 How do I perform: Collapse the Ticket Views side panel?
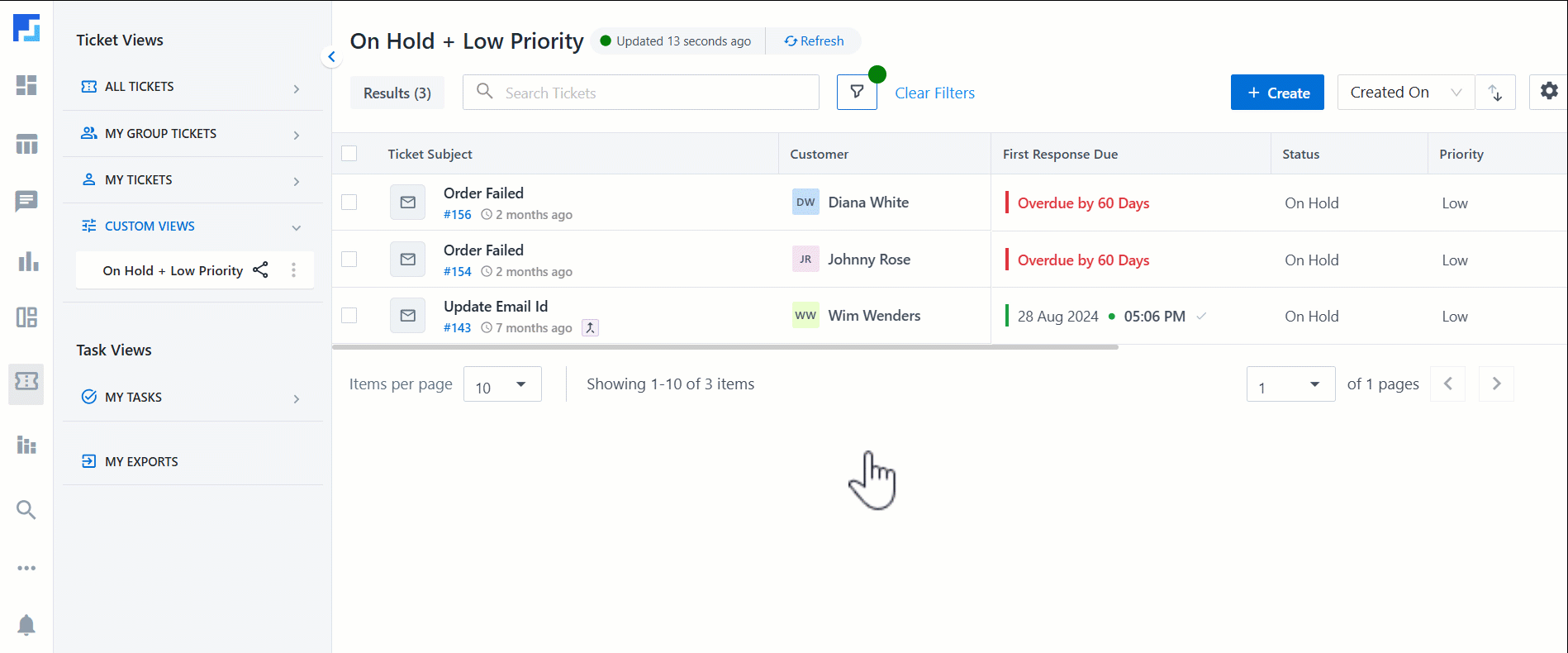[331, 57]
